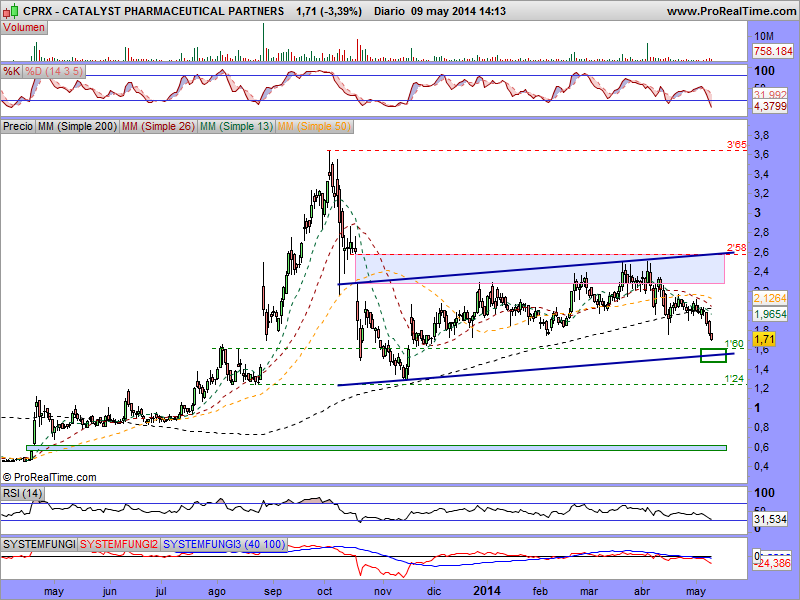Click the yellow 1,71 current price tag

[x=764, y=339]
